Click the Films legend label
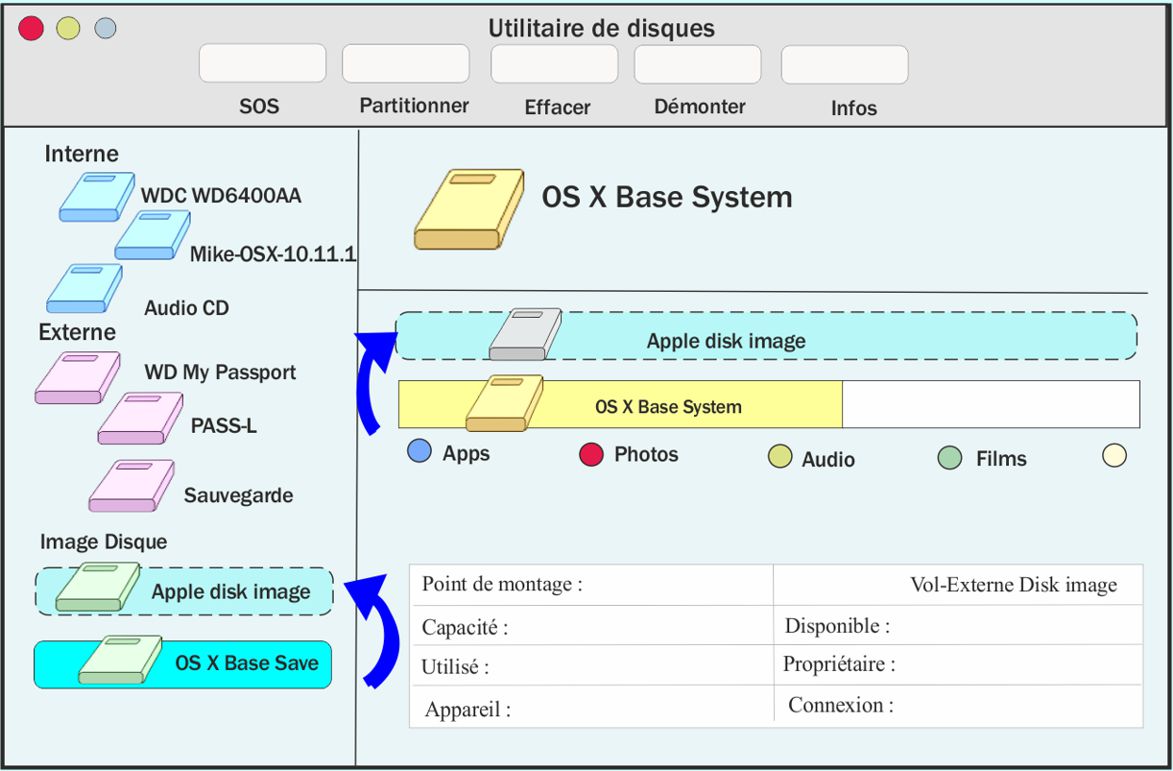Image resolution: width=1173 pixels, height=771 pixels. [1001, 458]
